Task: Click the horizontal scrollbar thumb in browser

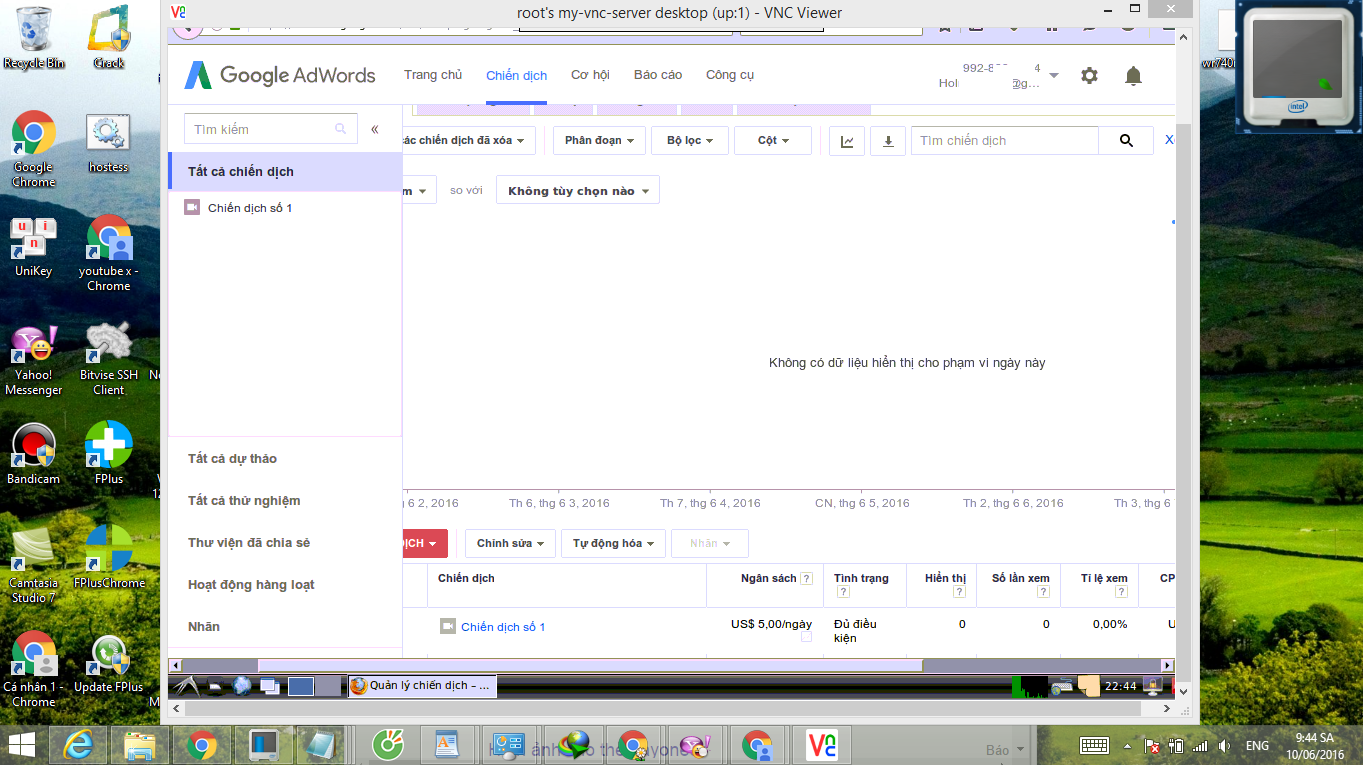Action: (590, 665)
